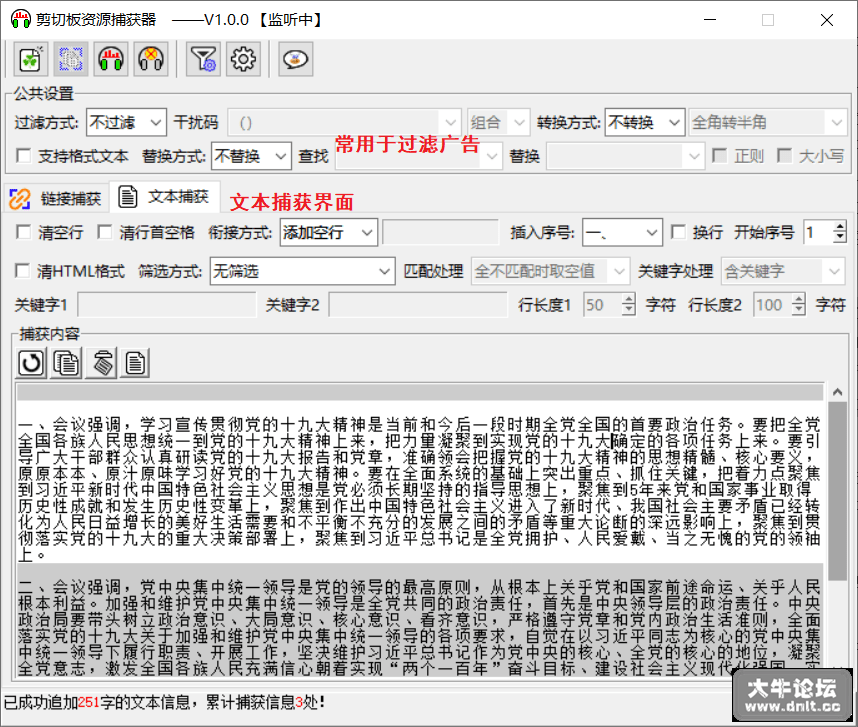This screenshot has height=727, width=858.
Task: Open the 插入序号 dropdown
Action: (x=622, y=232)
